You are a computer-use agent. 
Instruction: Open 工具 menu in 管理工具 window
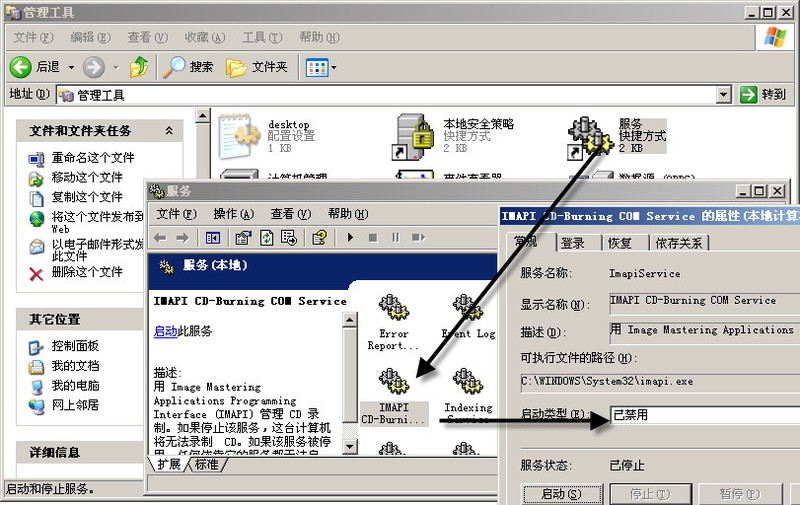(262, 37)
